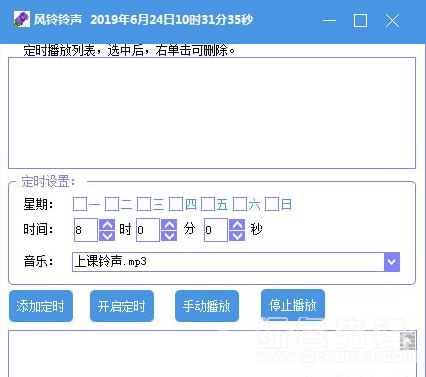Click the title bar date-time text
Screen dimensions: 426x377
[x=172, y=20]
